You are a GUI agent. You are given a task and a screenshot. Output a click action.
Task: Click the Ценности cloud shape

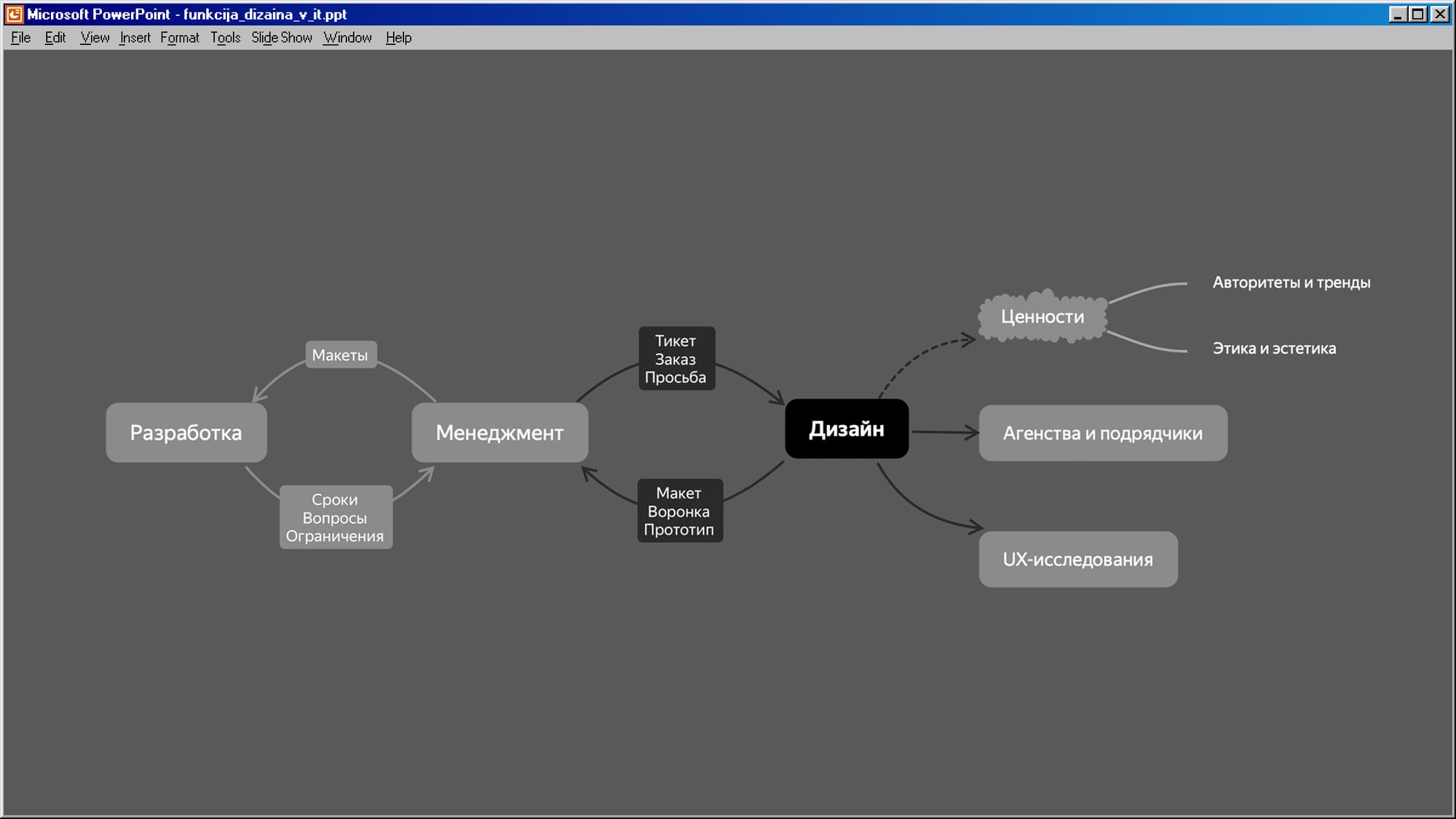tap(1042, 317)
